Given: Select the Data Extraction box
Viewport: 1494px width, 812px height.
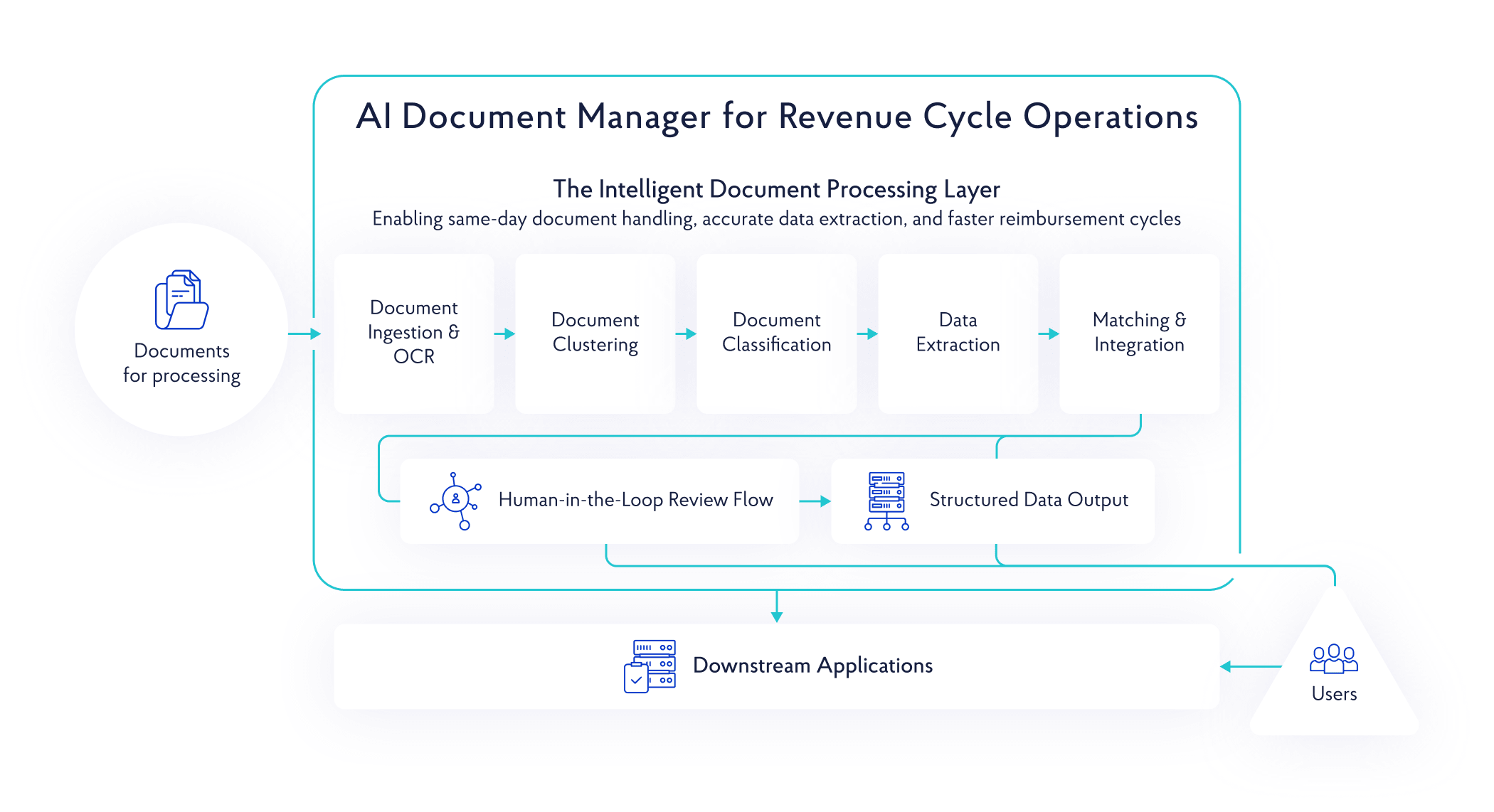Looking at the screenshot, I should pyautogui.click(x=958, y=333).
